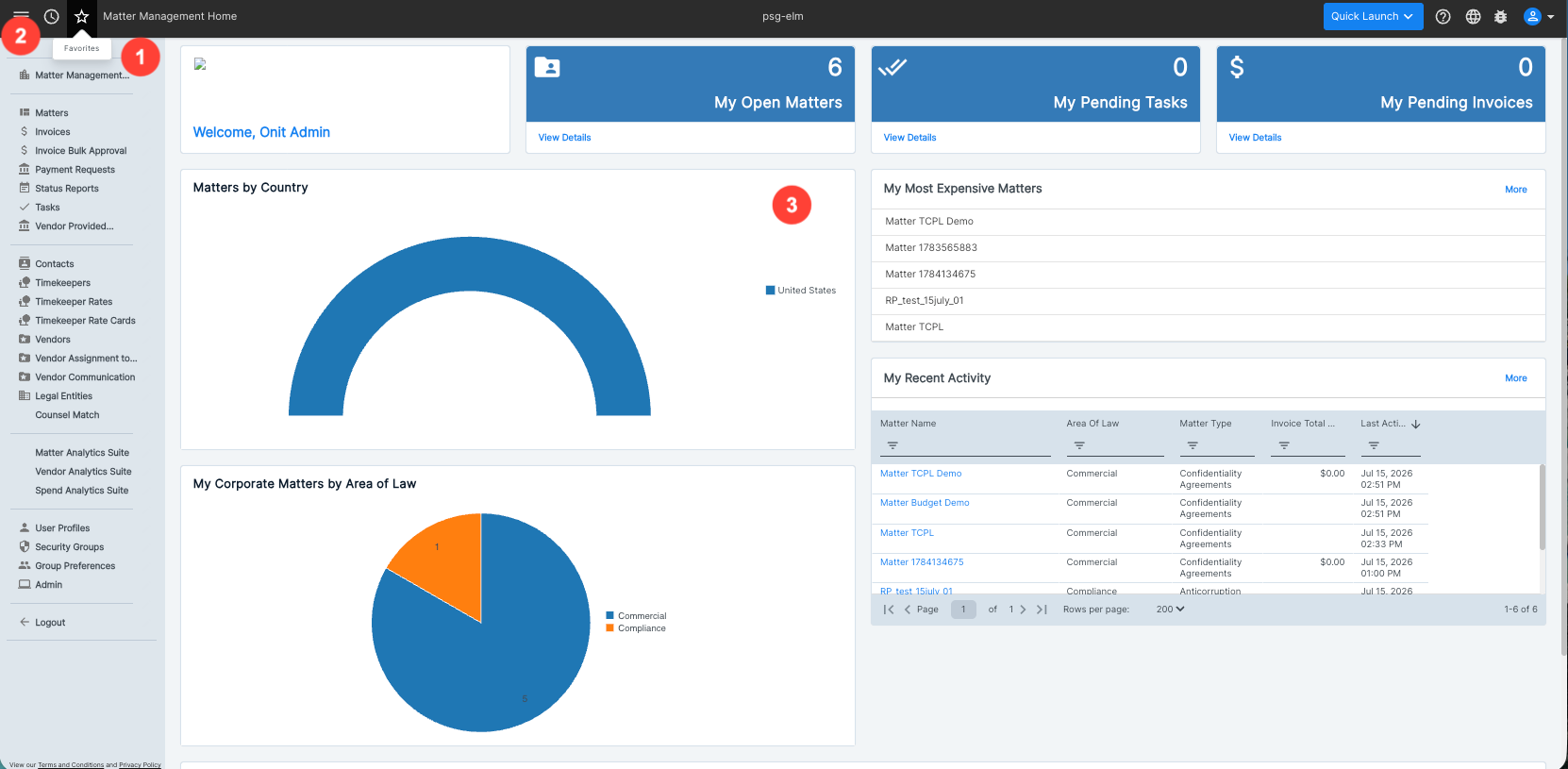Open the Rows per page dropdown

tap(1170, 610)
